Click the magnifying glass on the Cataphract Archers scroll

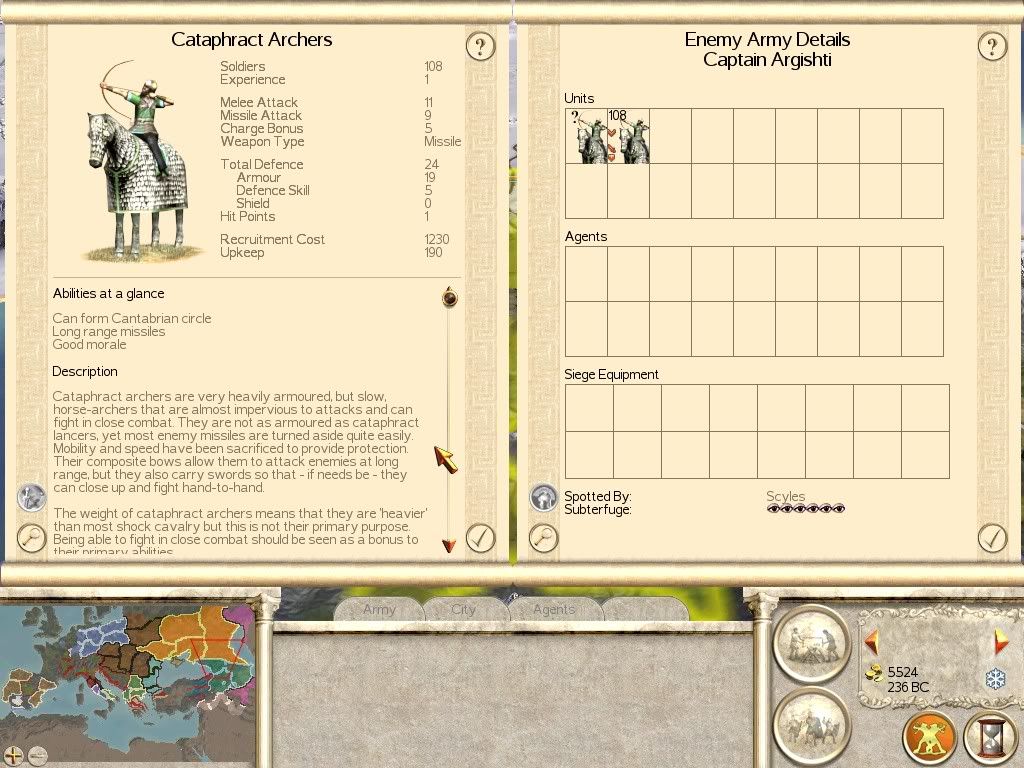(31, 538)
